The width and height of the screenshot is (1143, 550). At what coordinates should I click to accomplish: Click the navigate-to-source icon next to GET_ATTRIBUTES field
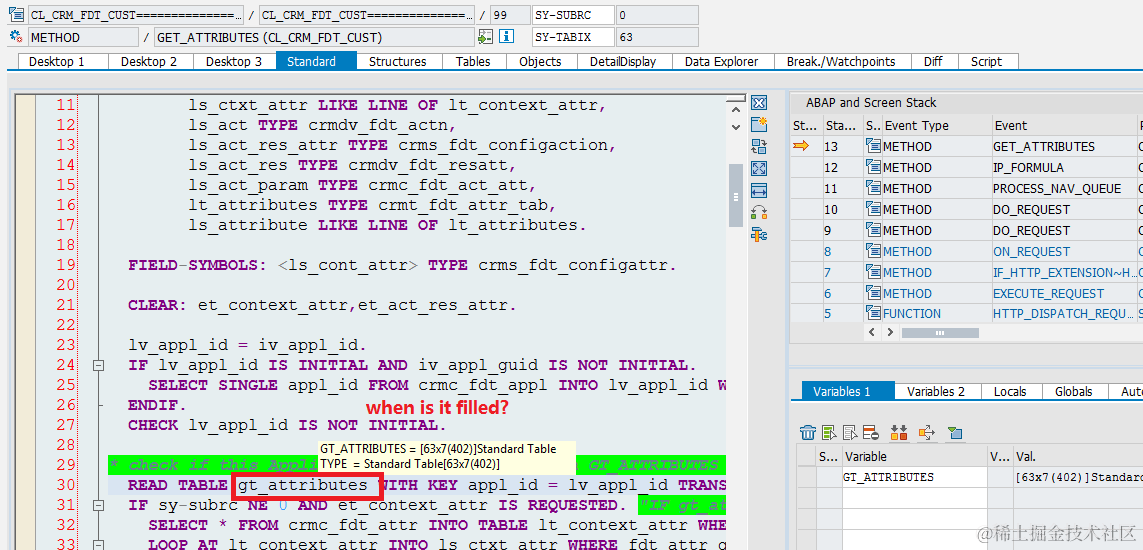(485, 37)
